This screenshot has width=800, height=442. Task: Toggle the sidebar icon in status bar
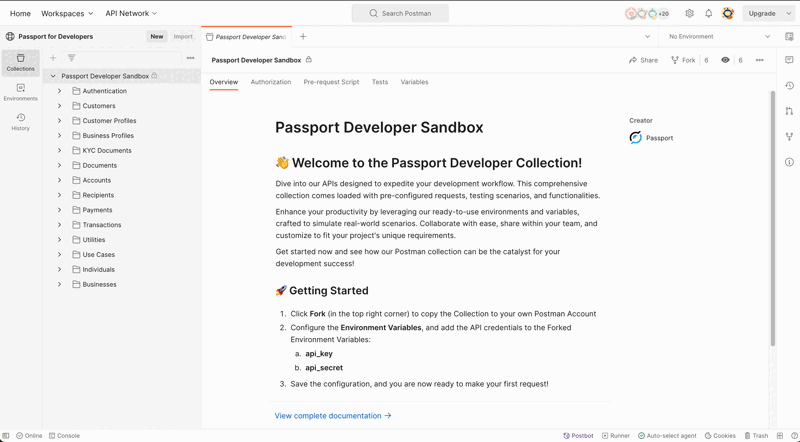pyautogui.click(x=6, y=436)
